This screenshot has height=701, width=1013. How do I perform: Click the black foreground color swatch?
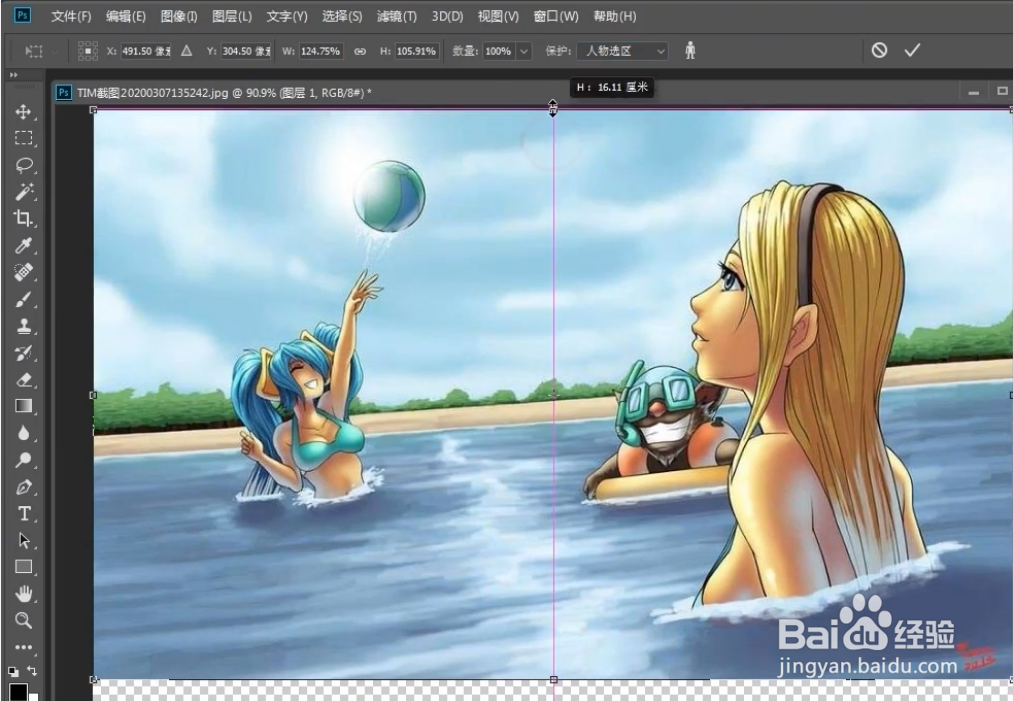(x=17, y=691)
